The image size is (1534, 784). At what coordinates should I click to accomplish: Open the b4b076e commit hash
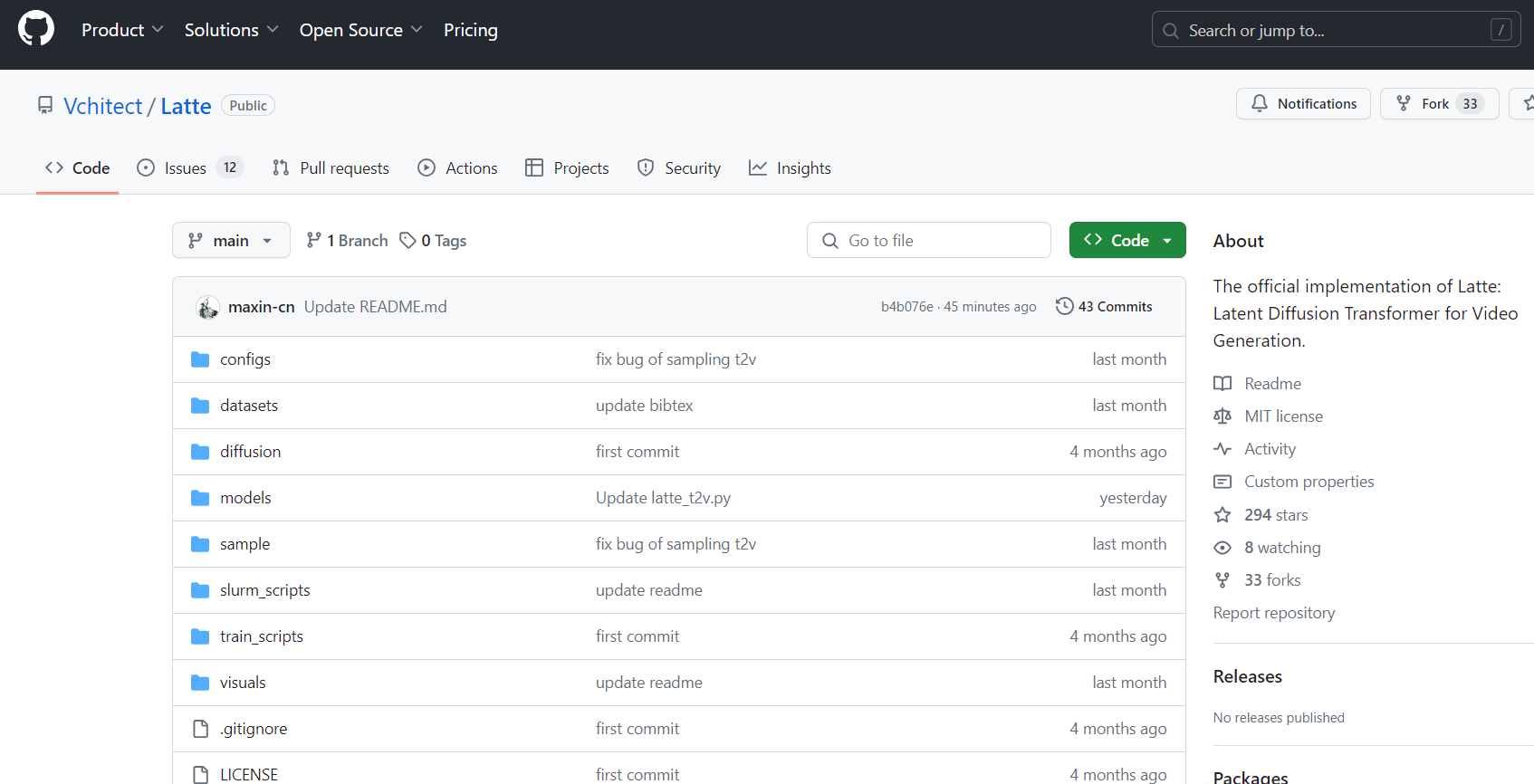coord(906,307)
